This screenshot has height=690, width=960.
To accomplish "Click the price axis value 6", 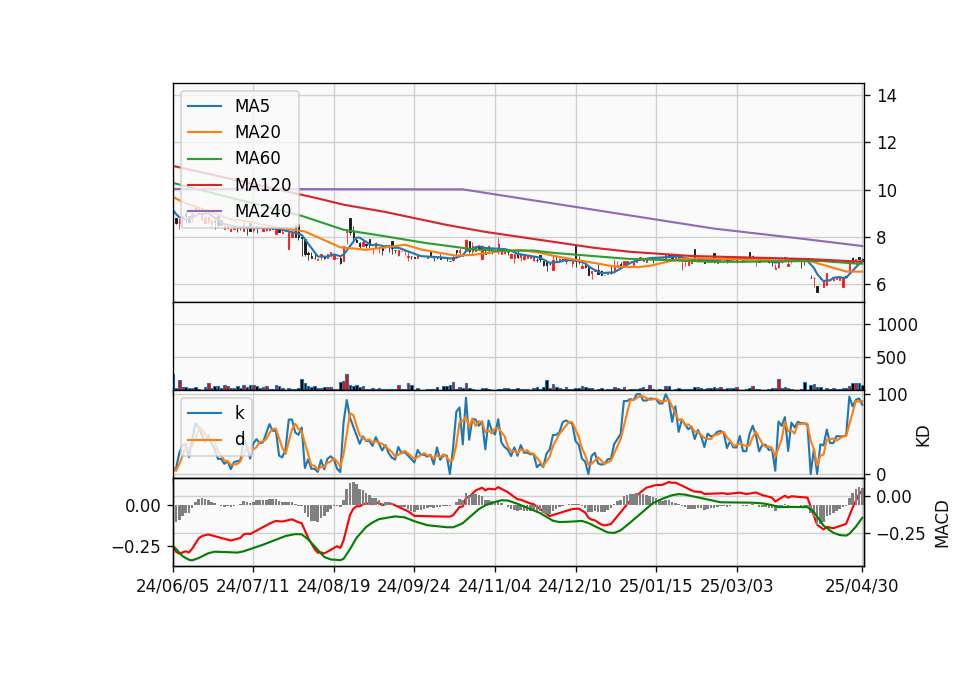I will point(882,285).
